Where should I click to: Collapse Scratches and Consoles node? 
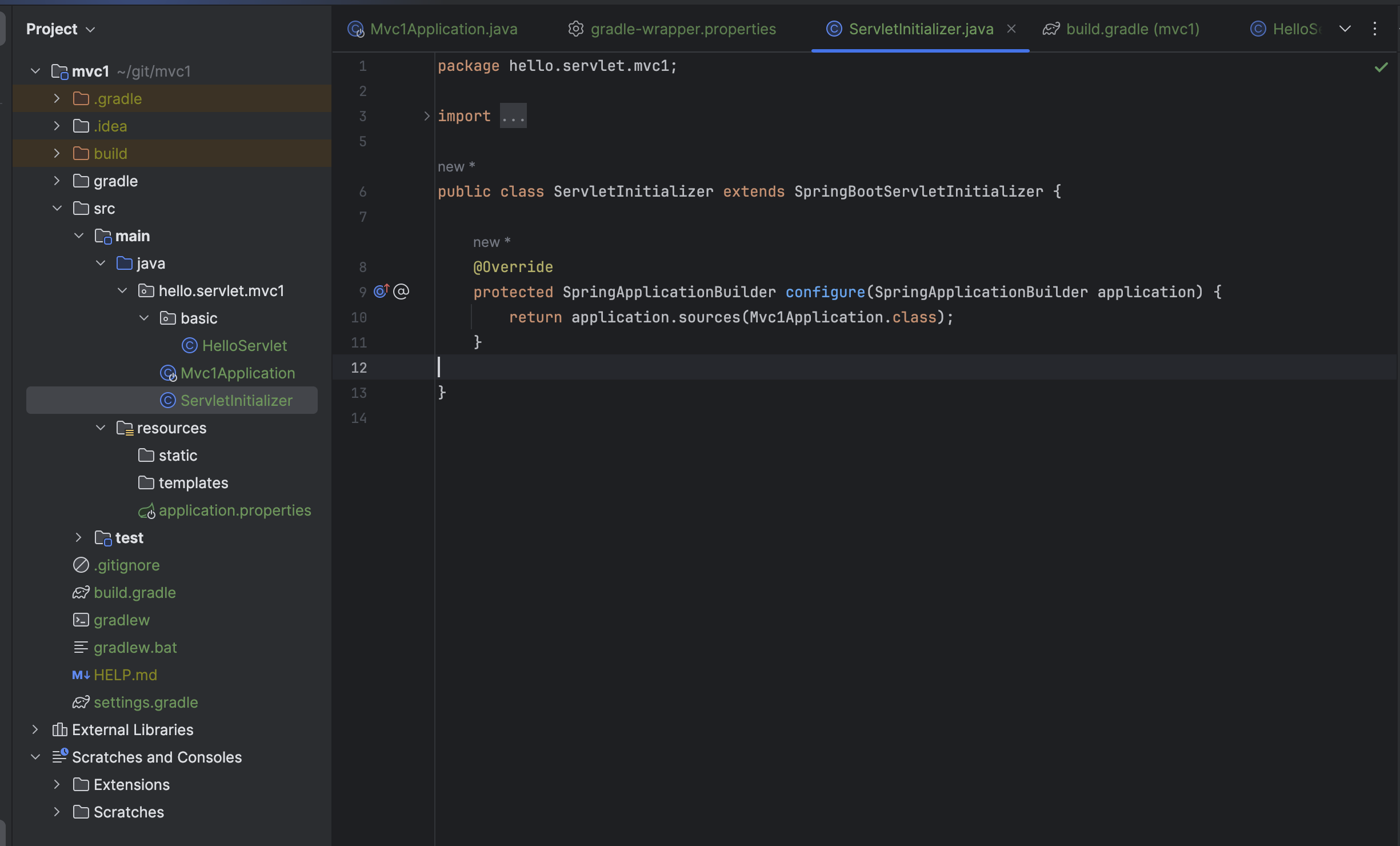click(35, 757)
